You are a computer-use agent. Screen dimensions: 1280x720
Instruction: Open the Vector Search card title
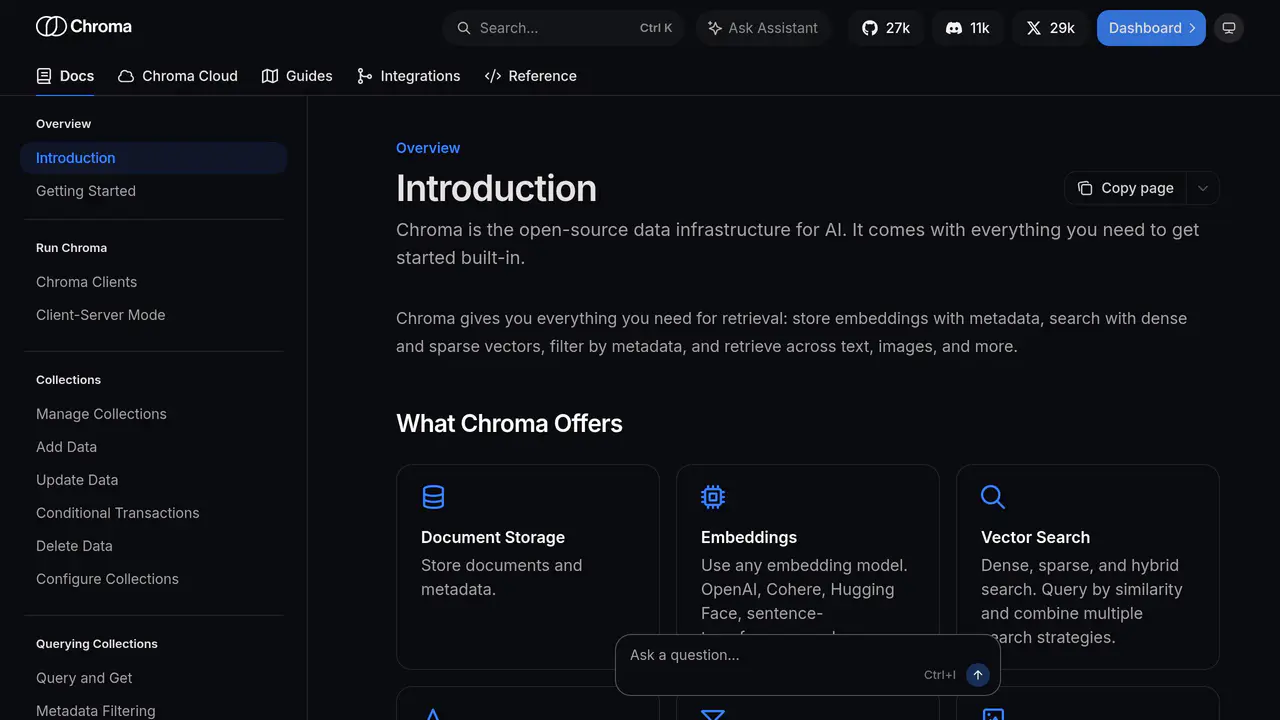coord(1035,537)
